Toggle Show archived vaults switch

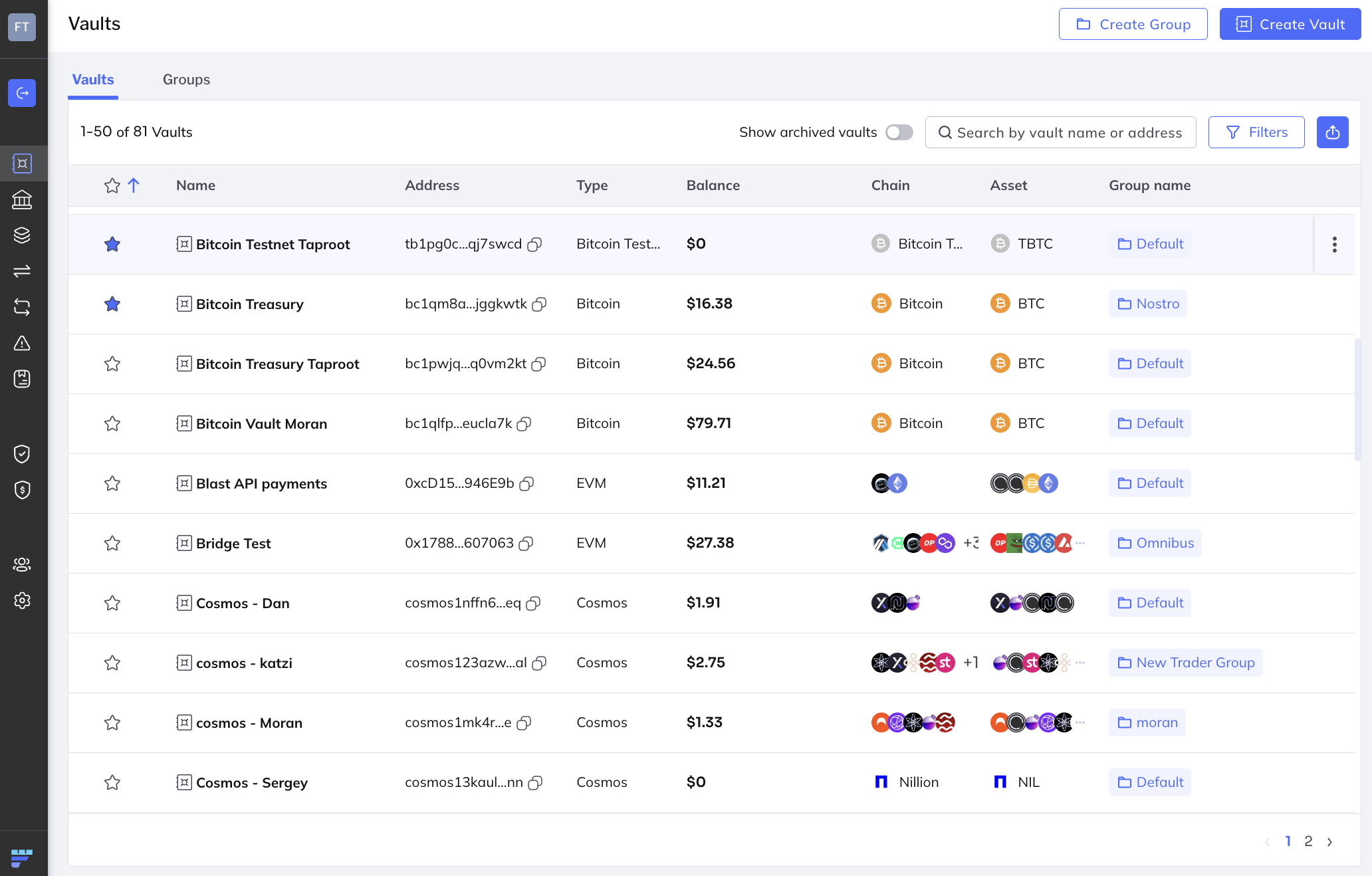[x=899, y=132]
